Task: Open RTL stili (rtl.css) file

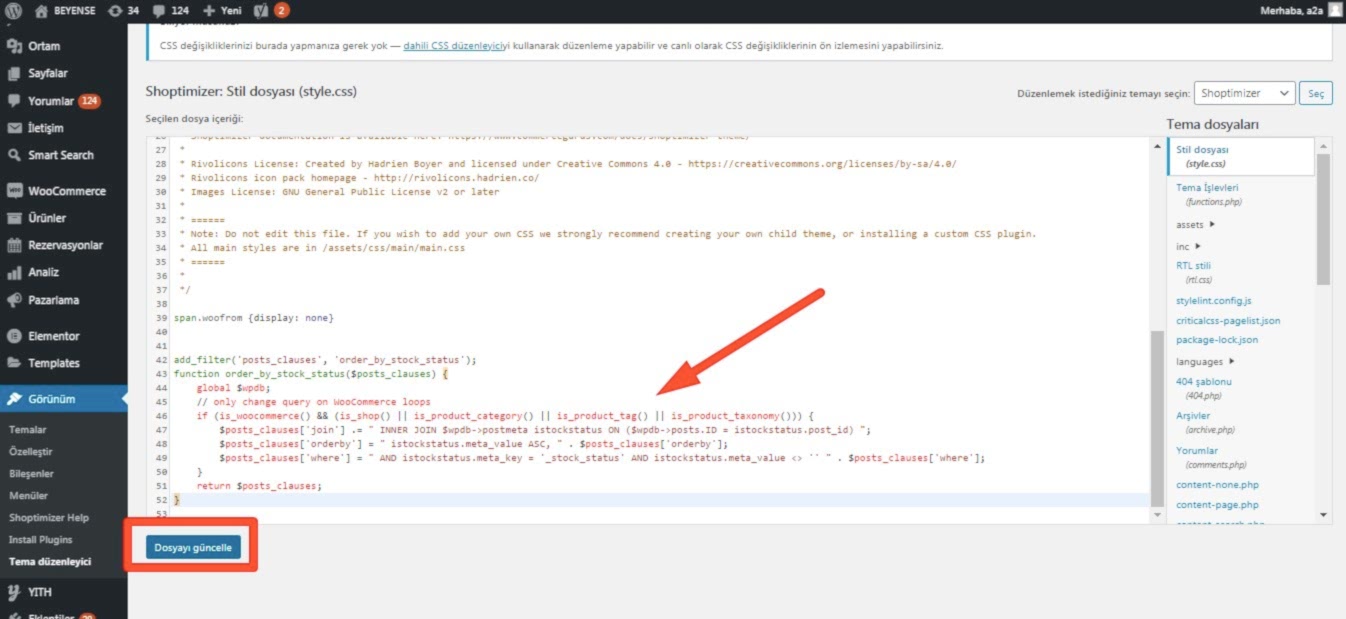Action: (1194, 272)
